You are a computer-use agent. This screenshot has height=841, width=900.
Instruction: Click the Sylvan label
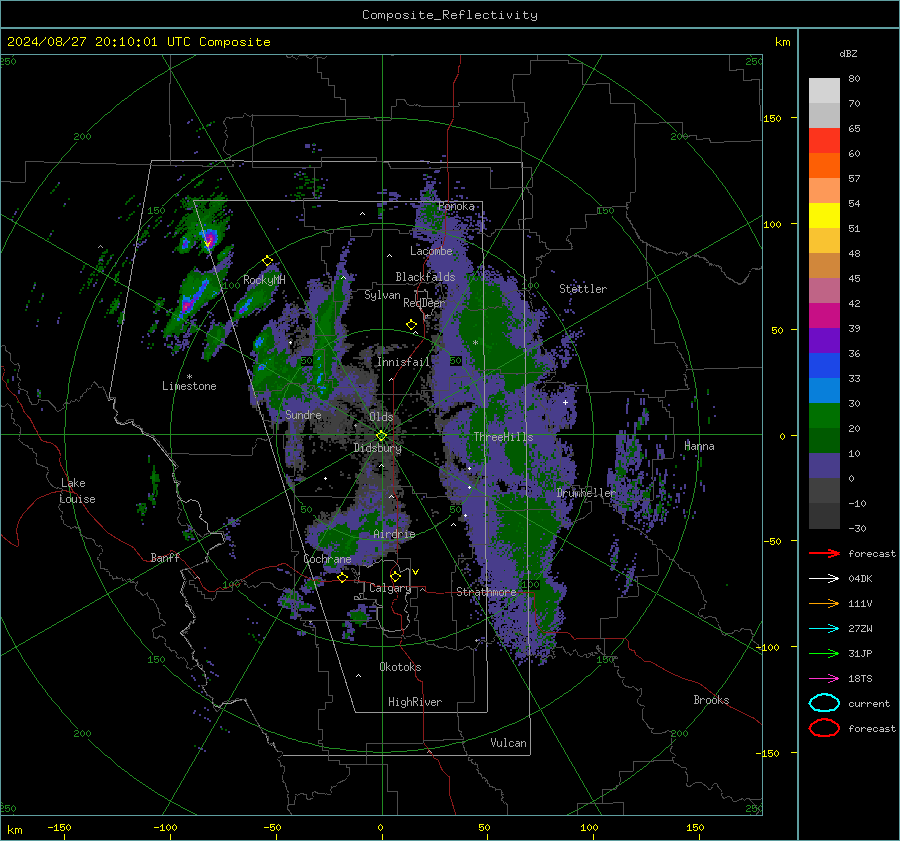coord(382,296)
